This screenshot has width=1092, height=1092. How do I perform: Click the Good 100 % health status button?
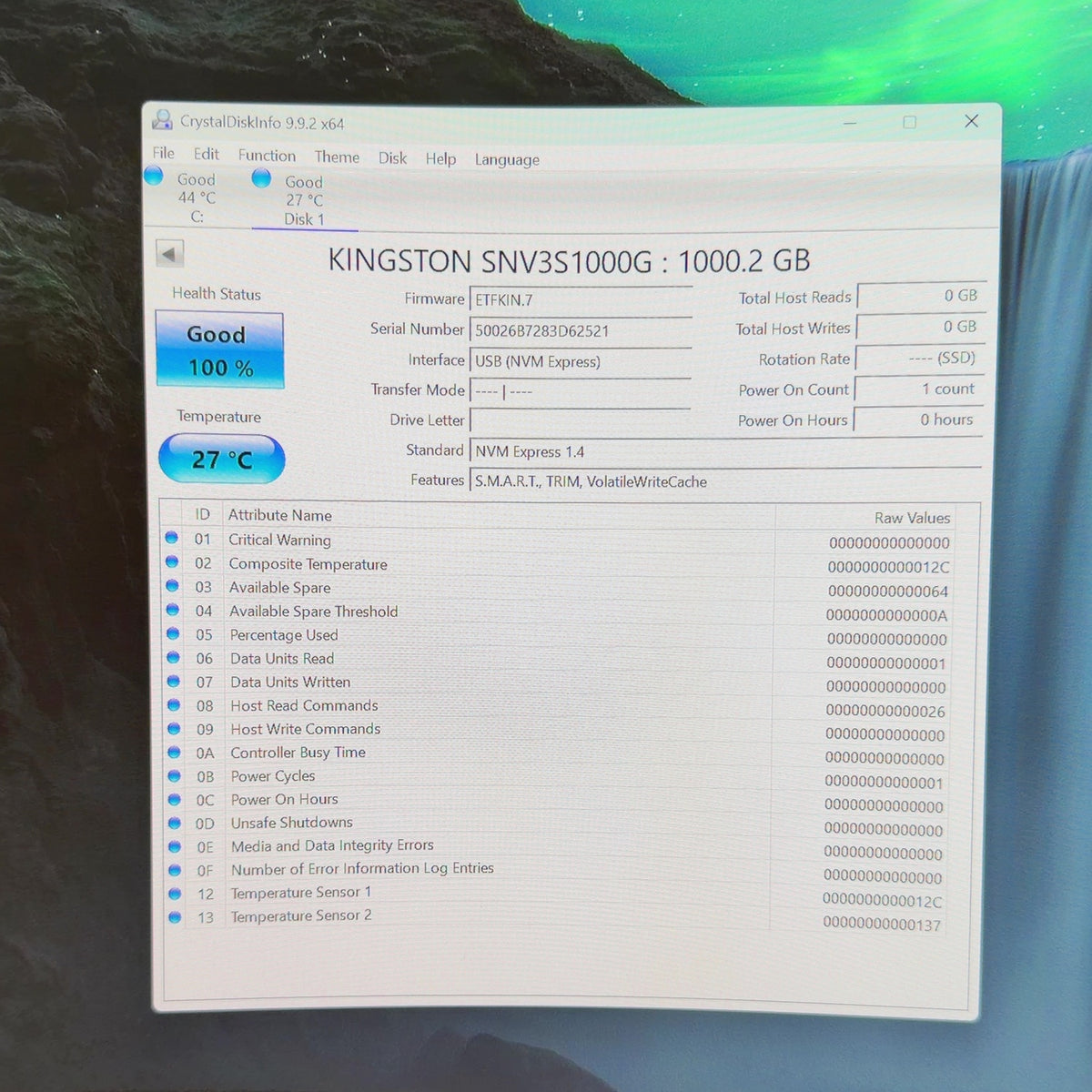[x=219, y=350]
